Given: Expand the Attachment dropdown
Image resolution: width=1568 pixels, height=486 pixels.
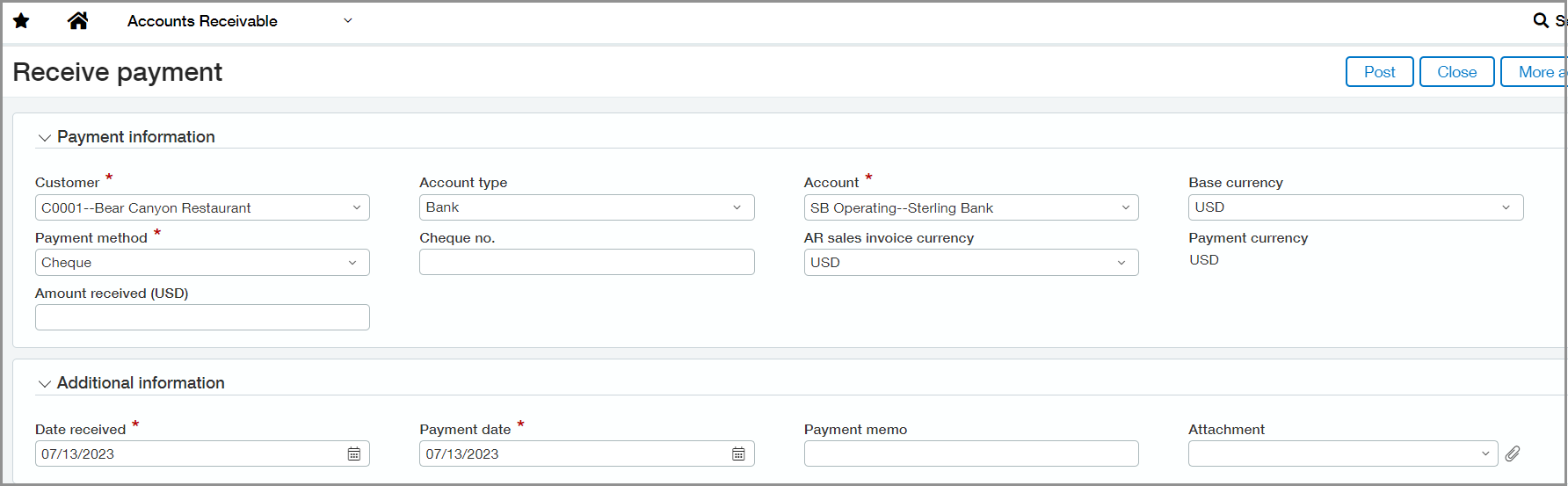Looking at the screenshot, I should (x=1342, y=454).
